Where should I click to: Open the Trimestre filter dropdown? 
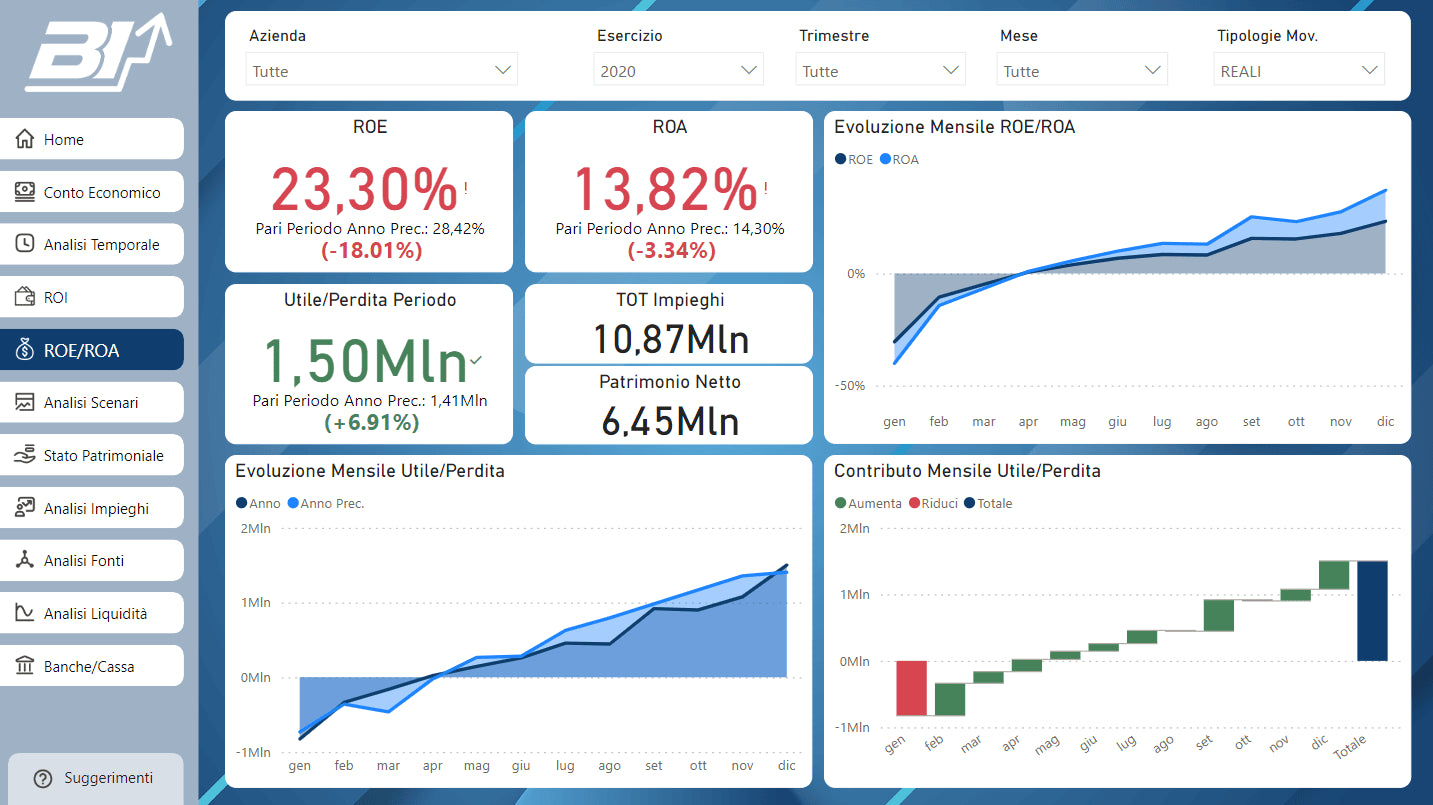[x=880, y=70]
